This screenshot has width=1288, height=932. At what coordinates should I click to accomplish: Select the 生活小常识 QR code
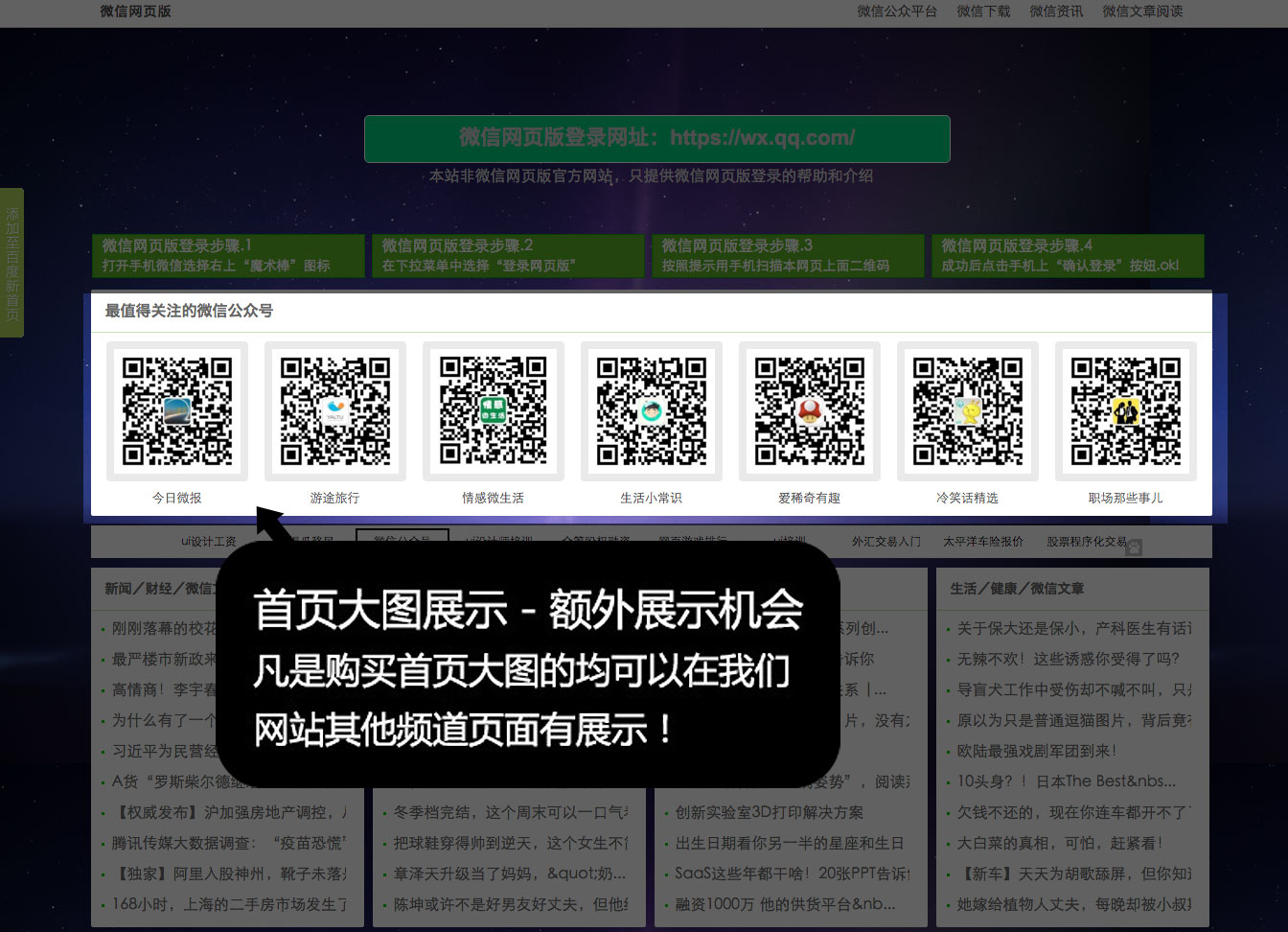click(651, 411)
